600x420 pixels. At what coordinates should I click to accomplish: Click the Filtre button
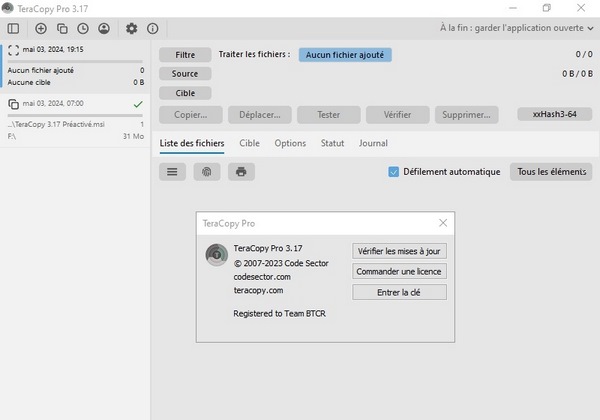pyautogui.click(x=185, y=55)
